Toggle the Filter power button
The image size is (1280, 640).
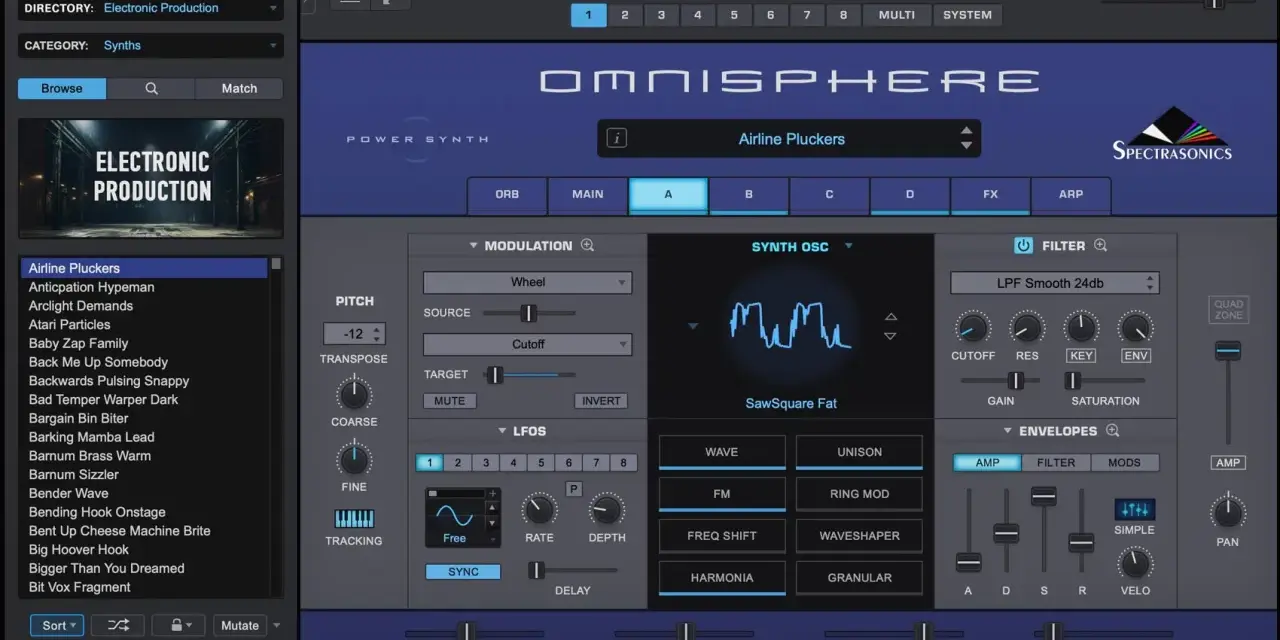(x=1023, y=245)
